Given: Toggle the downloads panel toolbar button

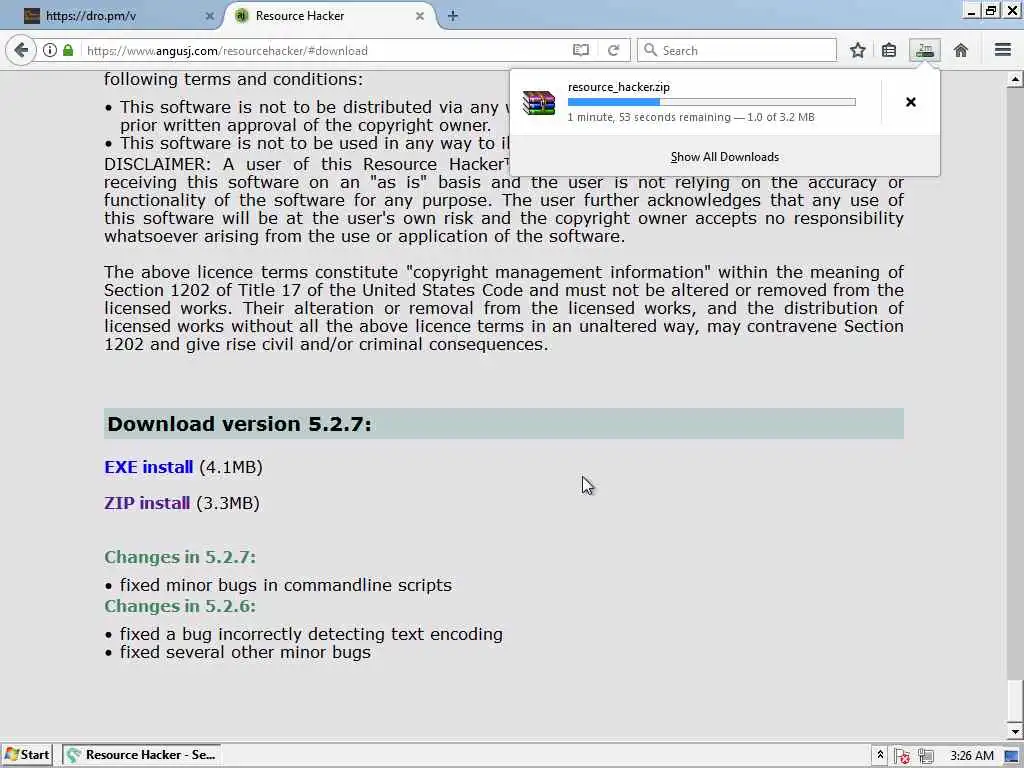Looking at the screenshot, I should click(925, 50).
